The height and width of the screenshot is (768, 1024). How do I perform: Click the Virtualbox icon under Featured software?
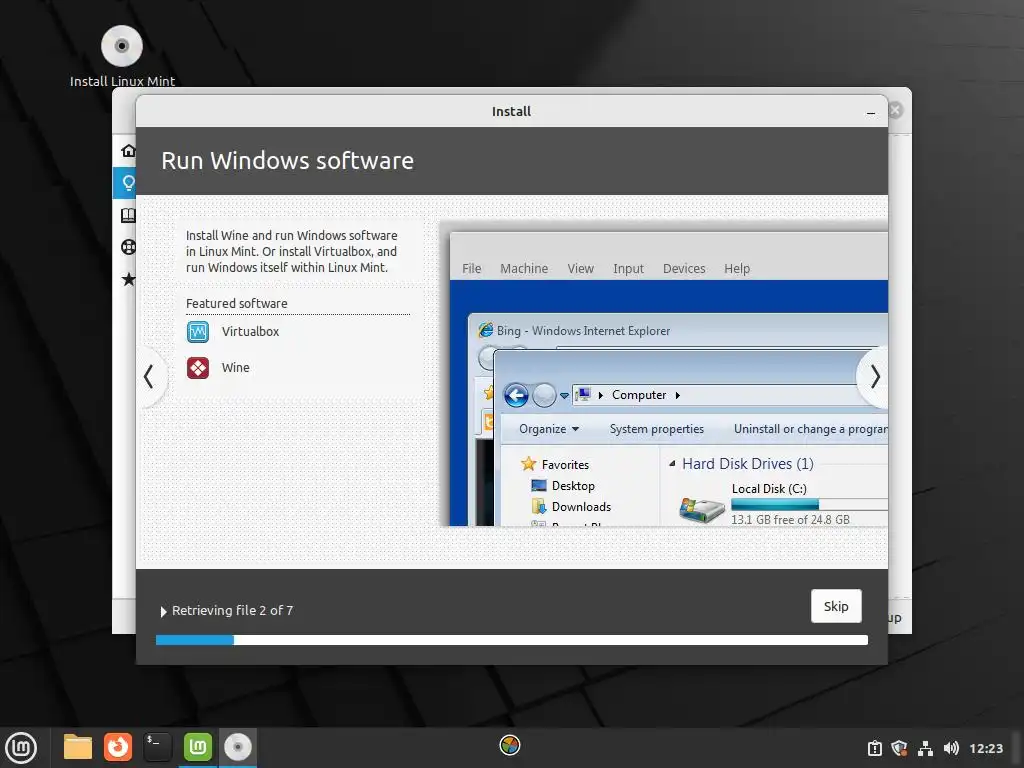[198, 332]
